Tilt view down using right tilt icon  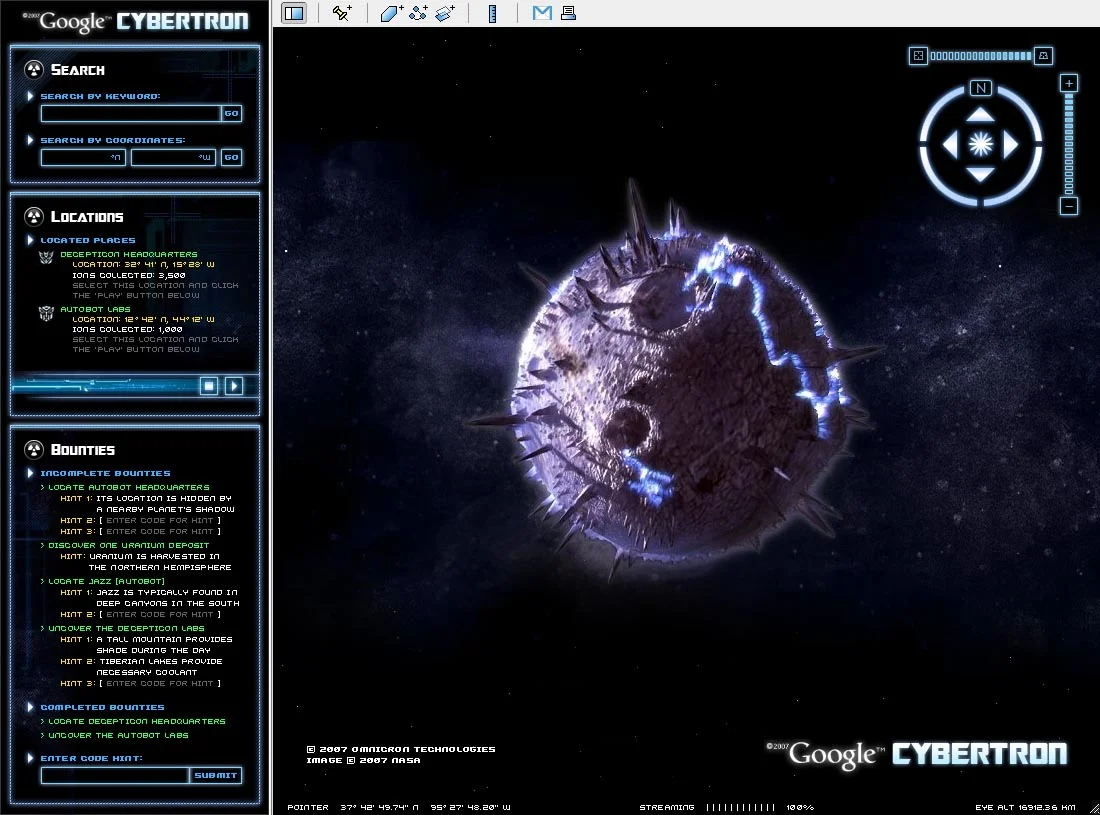click(x=1043, y=56)
